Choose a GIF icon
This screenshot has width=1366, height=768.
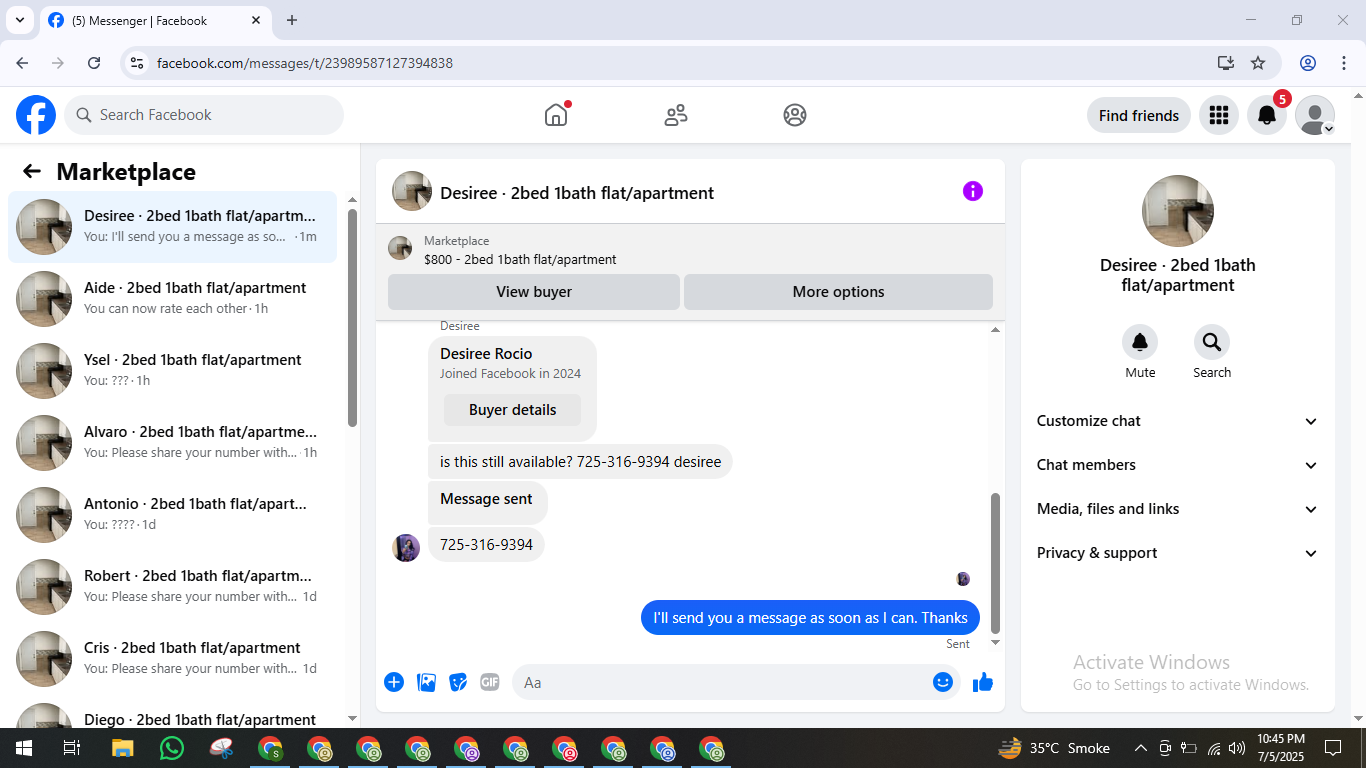[x=489, y=682]
